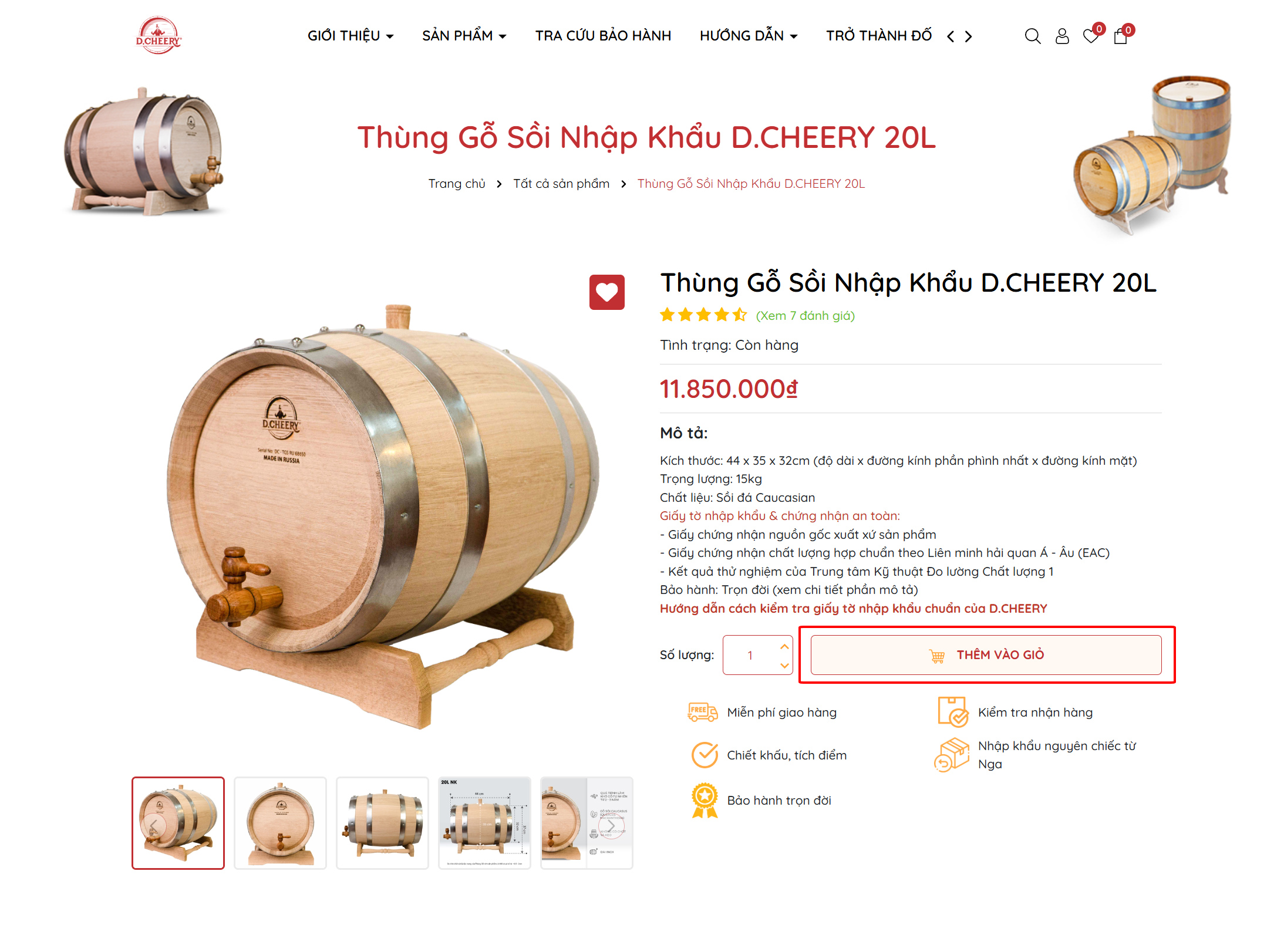The height and width of the screenshot is (952, 1284).
Task: Open the shopping bag cart icon
Action: pyautogui.click(x=1120, y=36)
